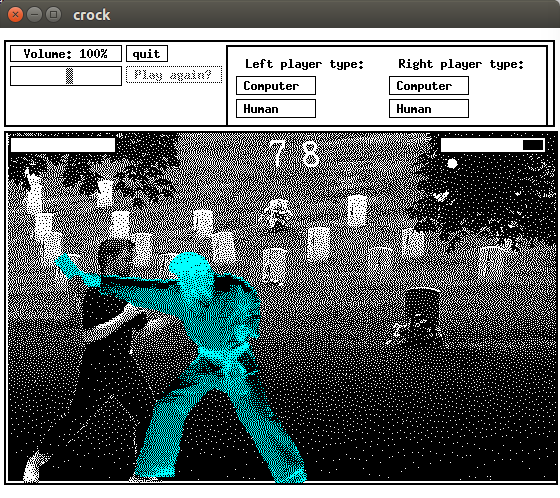Click the dark-clothed fighter's head
This screenshot has height=498, width=560.
point(115,257)
